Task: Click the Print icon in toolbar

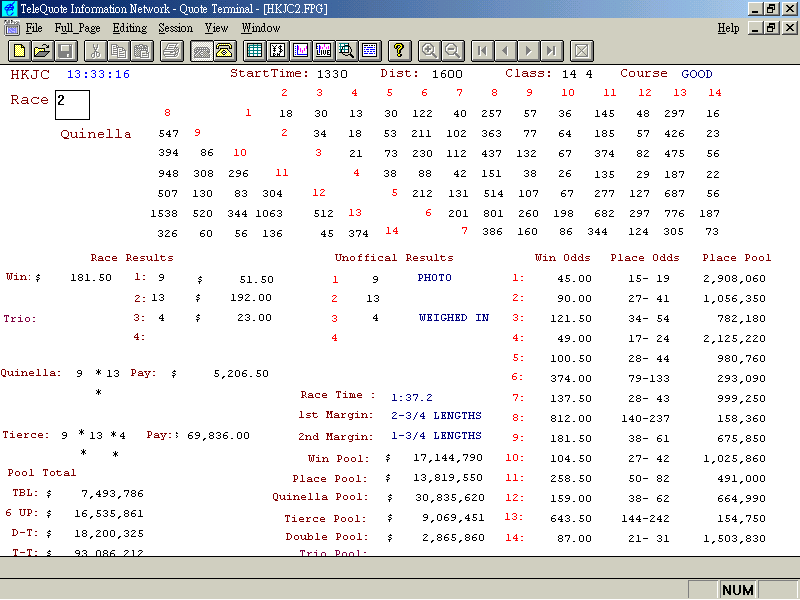Action: tap(172, 51)
